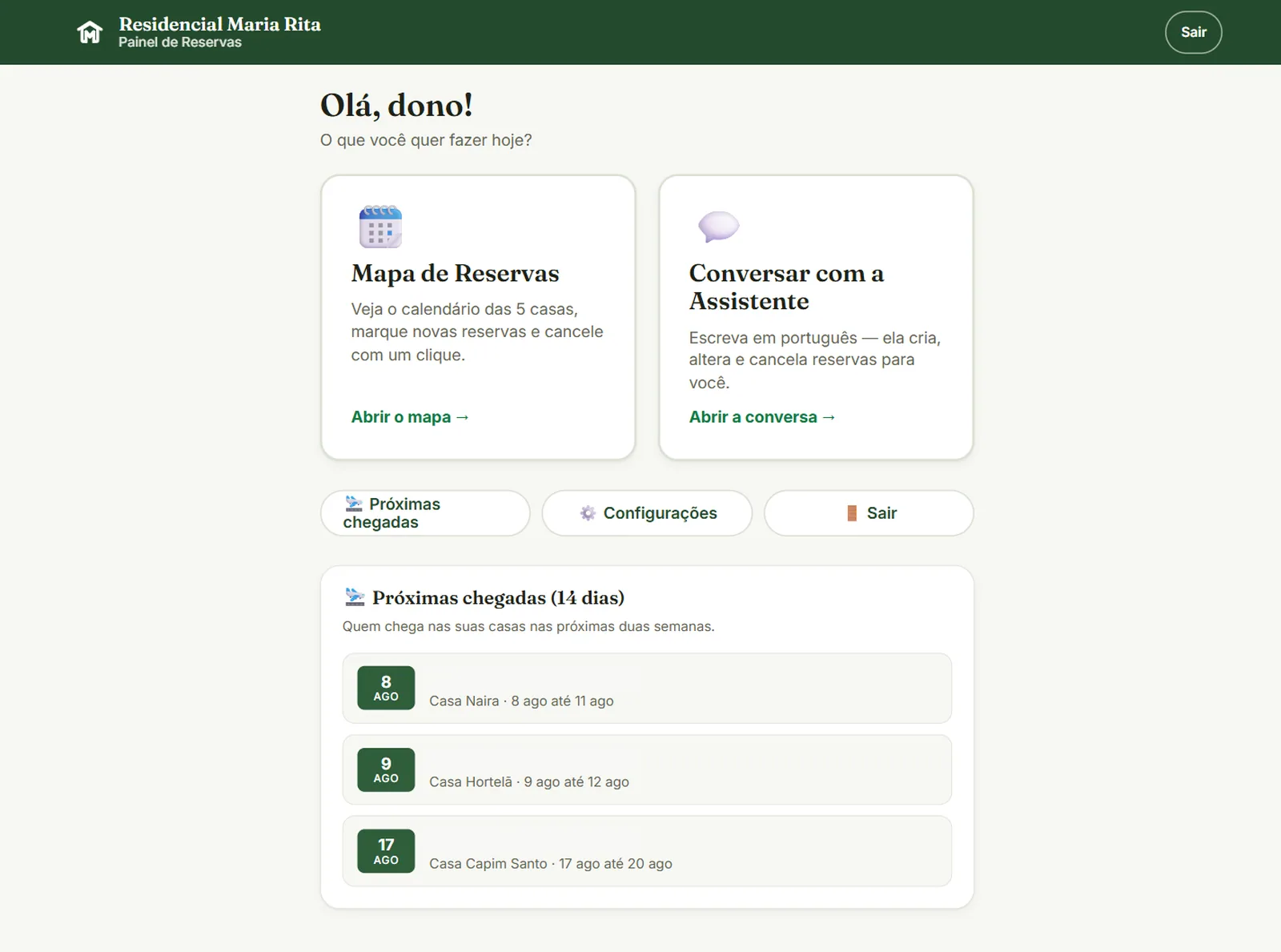Screen dimensions: 1281x952
Task: Open the Mapa de Reservas card title
Action: tap(455, 273)
